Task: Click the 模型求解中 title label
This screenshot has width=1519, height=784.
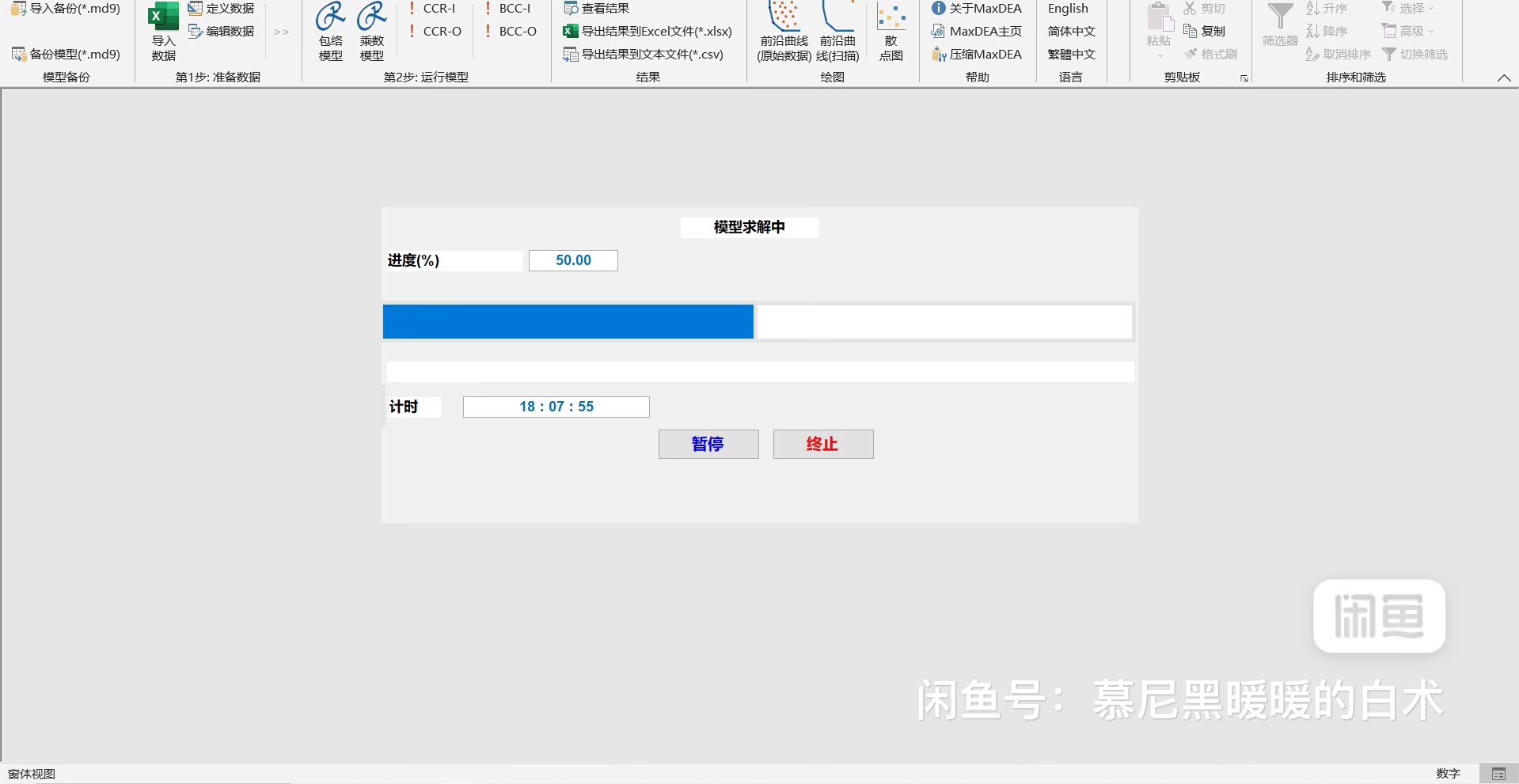Action: [750, 227]
